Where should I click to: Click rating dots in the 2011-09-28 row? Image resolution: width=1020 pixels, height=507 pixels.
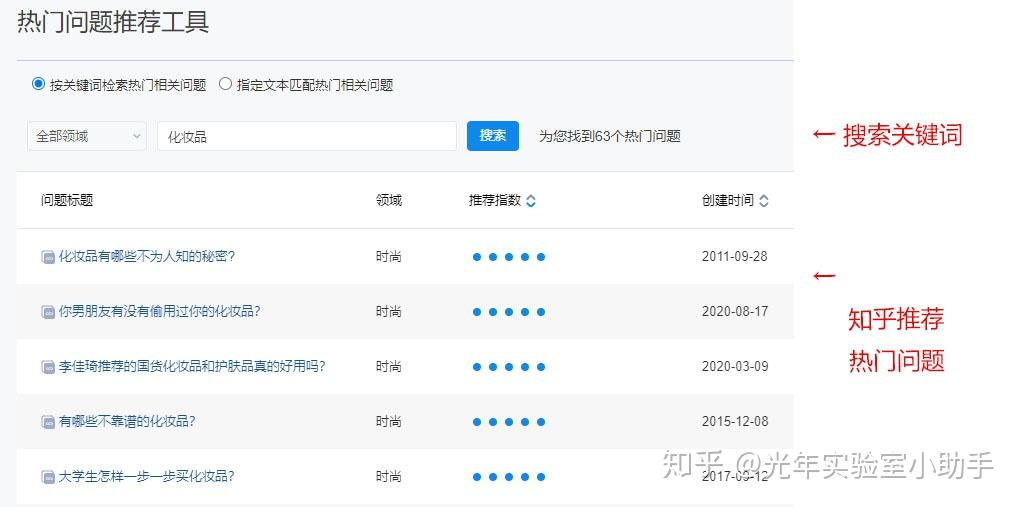509,257
